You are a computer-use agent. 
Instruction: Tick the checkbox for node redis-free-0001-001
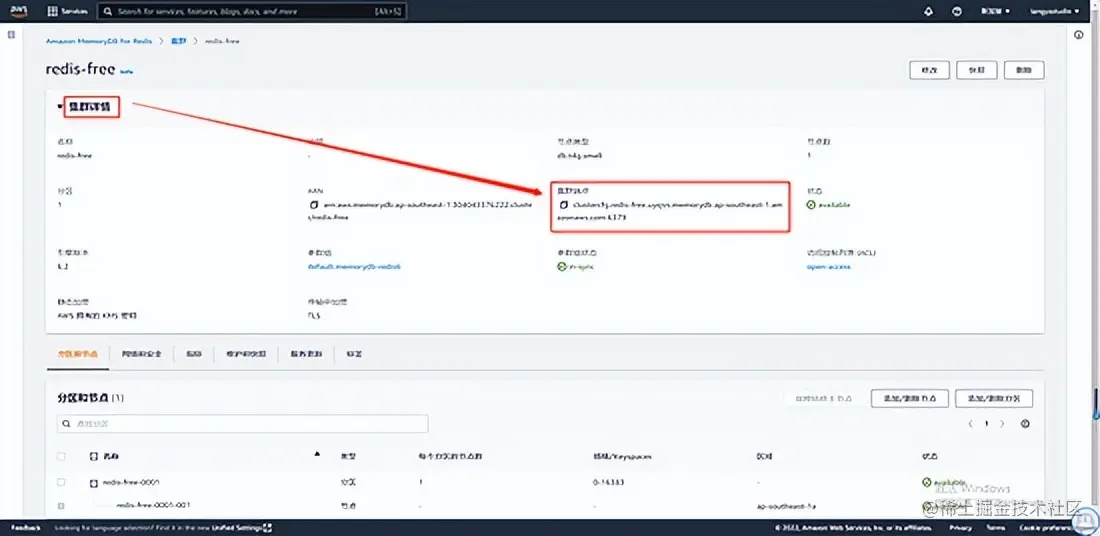coord(61,505)
